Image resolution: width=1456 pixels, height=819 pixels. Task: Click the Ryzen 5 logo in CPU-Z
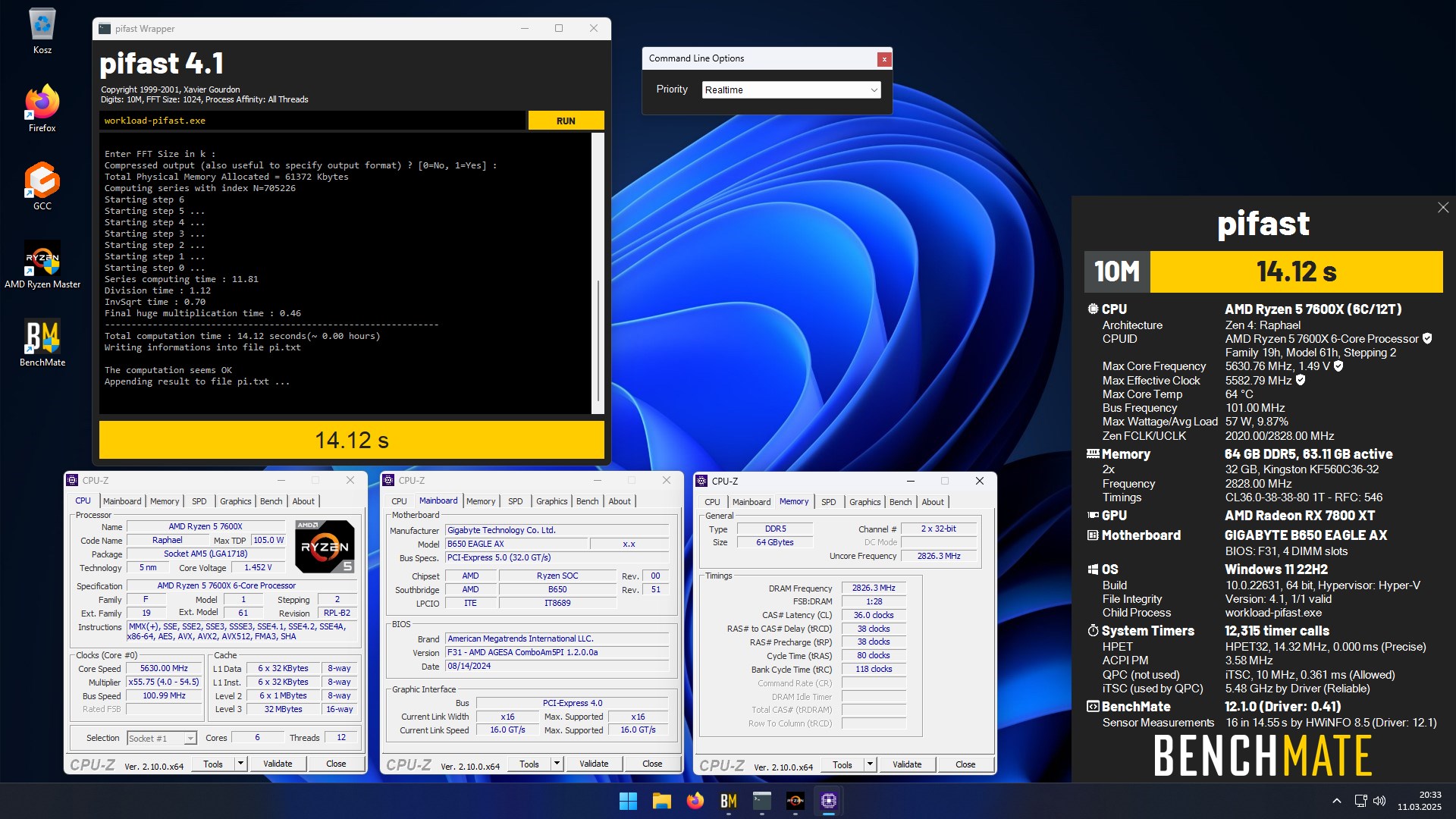(325, 547)
